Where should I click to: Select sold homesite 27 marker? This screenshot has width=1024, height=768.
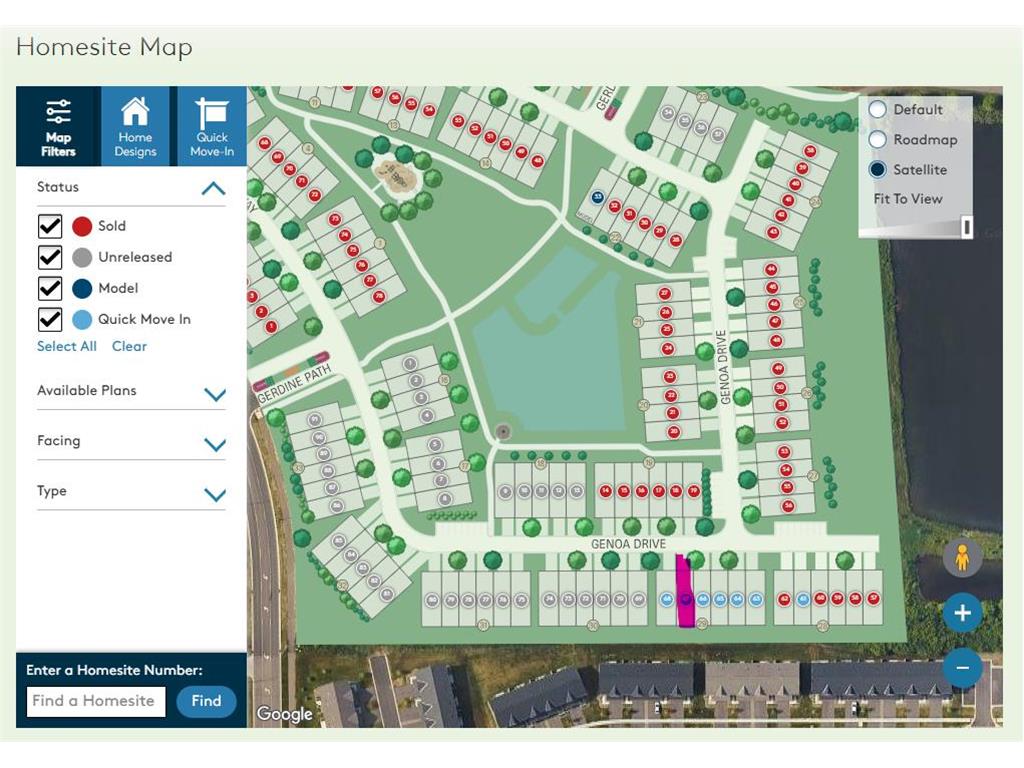coord(665,294)
